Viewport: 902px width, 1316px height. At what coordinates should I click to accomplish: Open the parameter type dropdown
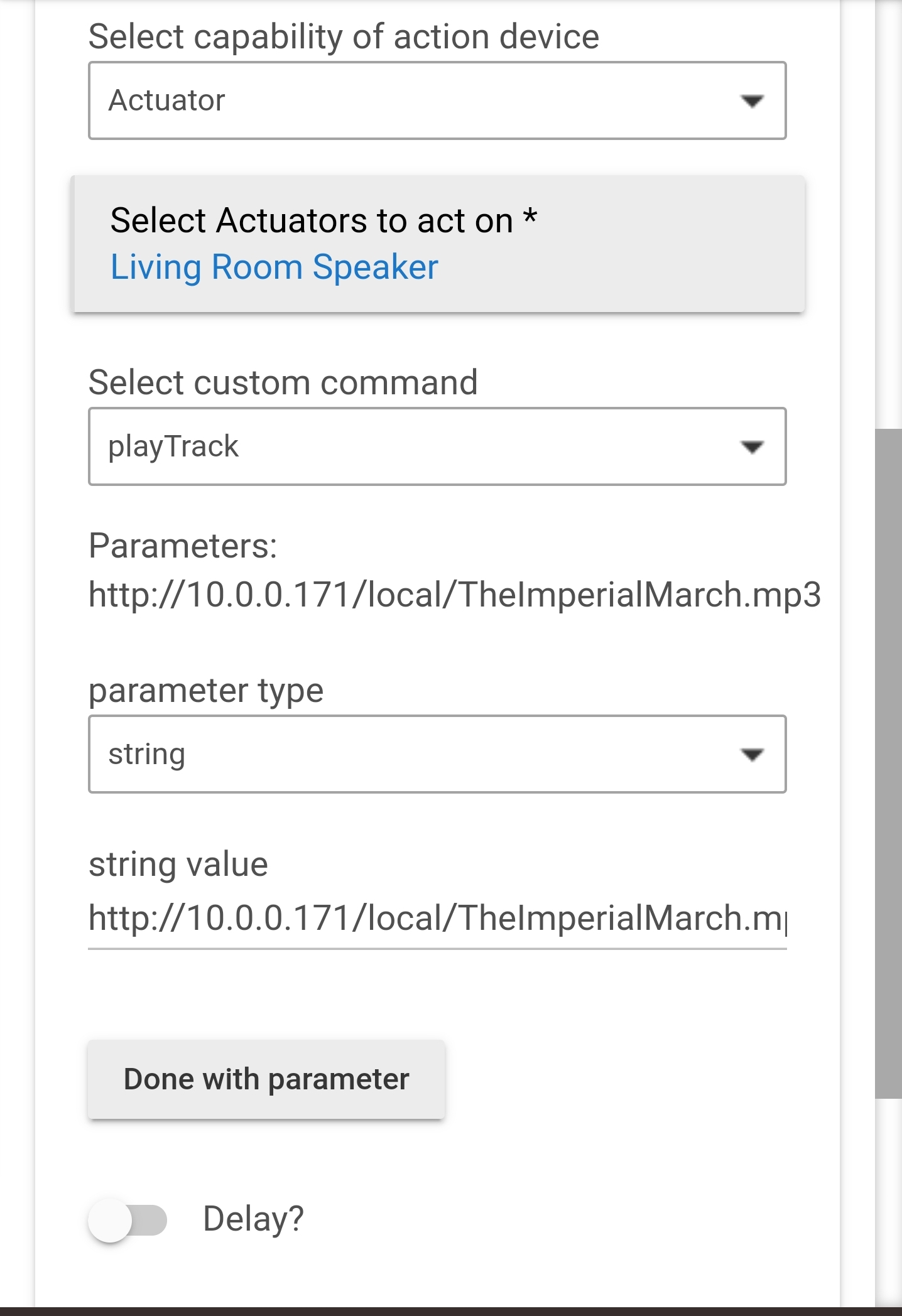click(437, 754)
